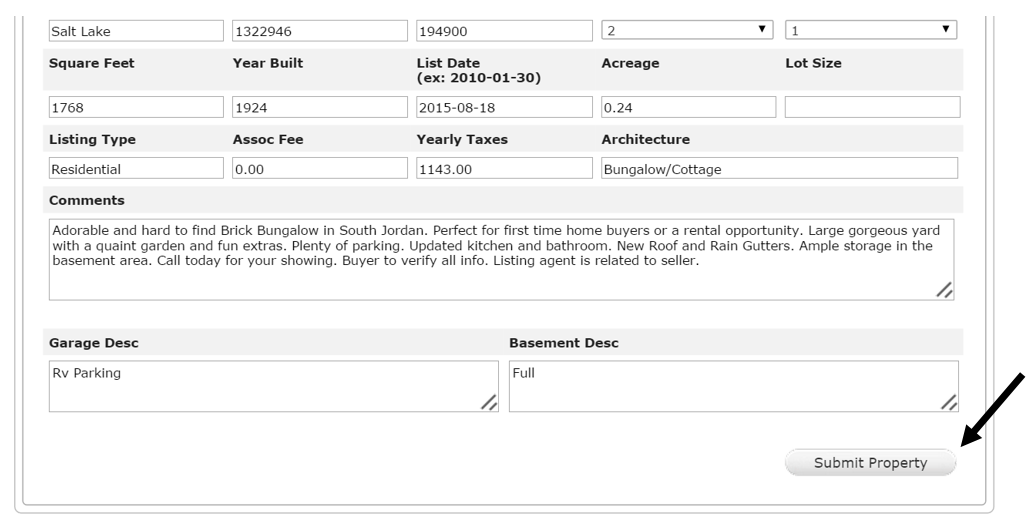
Task: Select the field containing 1322946
Action: 320,31
